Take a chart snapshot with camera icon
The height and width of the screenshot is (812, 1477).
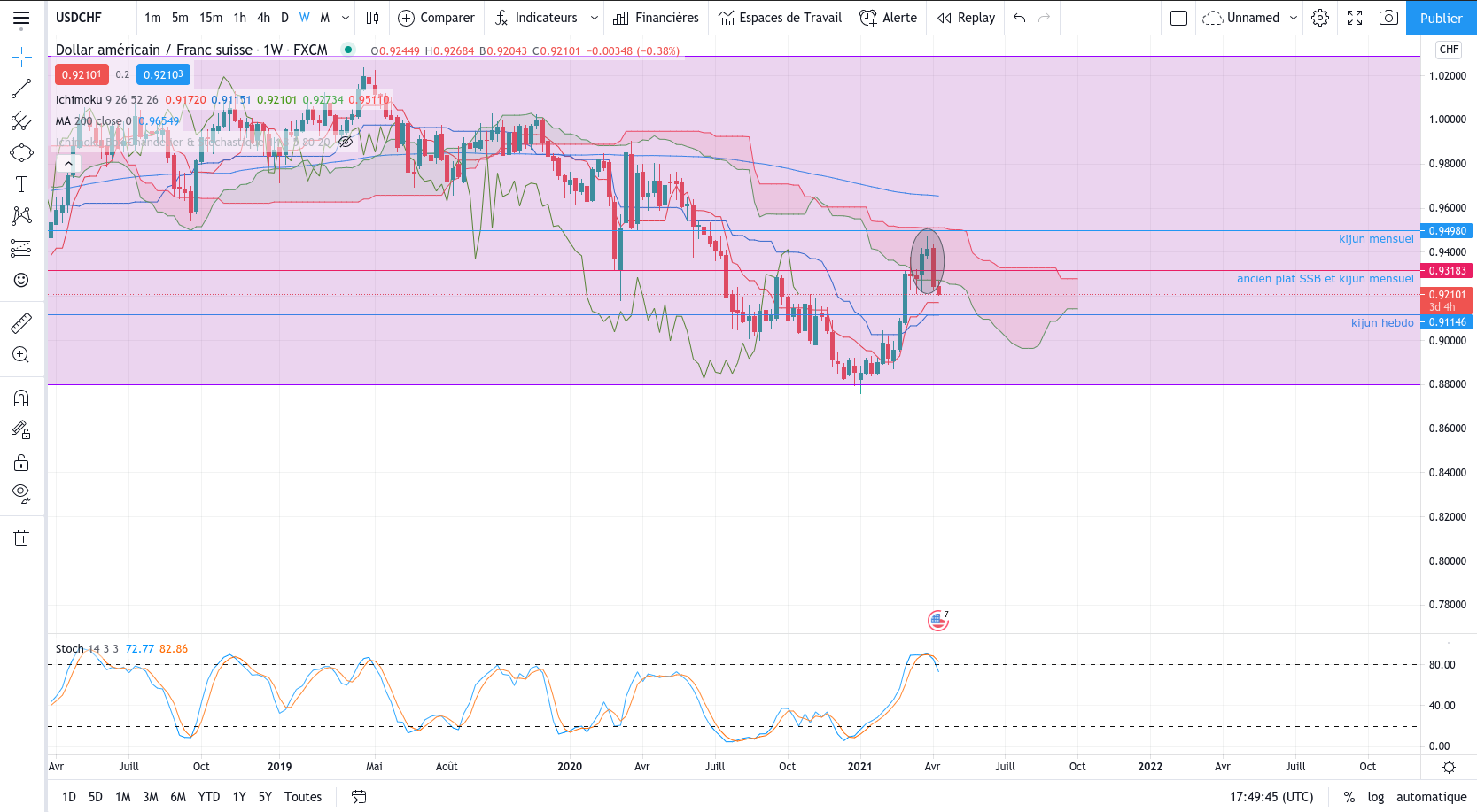tap(1388, 18)
